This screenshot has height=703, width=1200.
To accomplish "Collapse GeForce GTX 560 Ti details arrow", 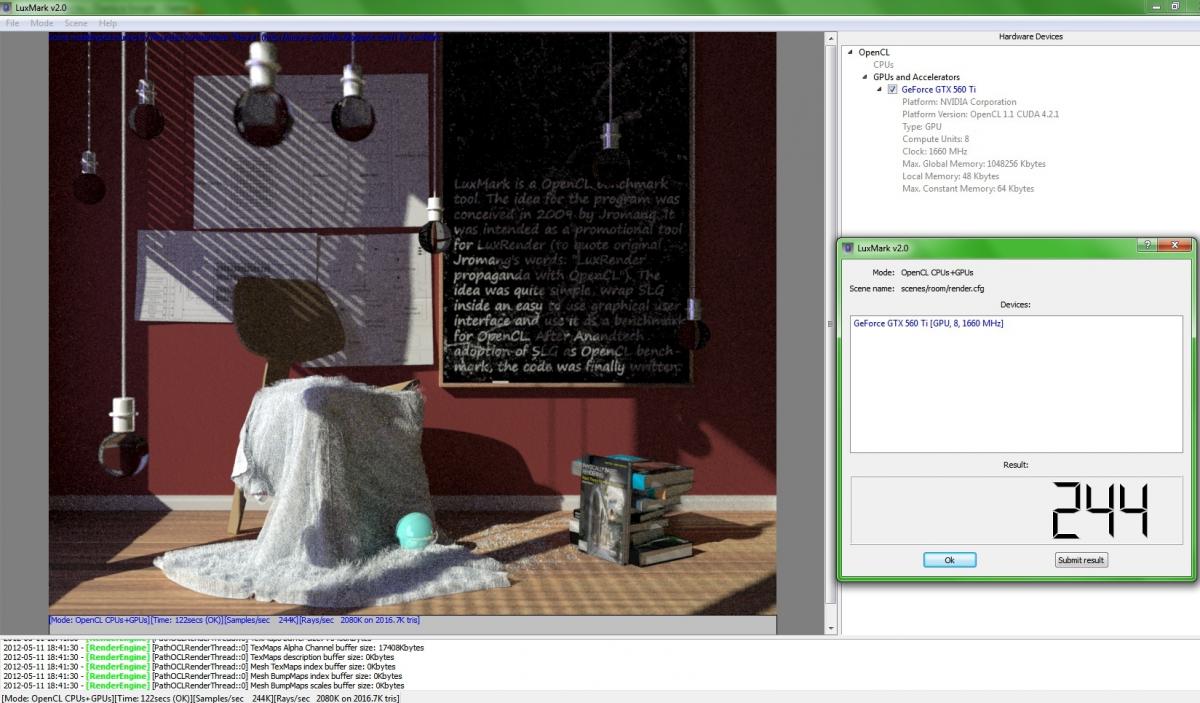I will pyautogui.click(x=878, y=89).
